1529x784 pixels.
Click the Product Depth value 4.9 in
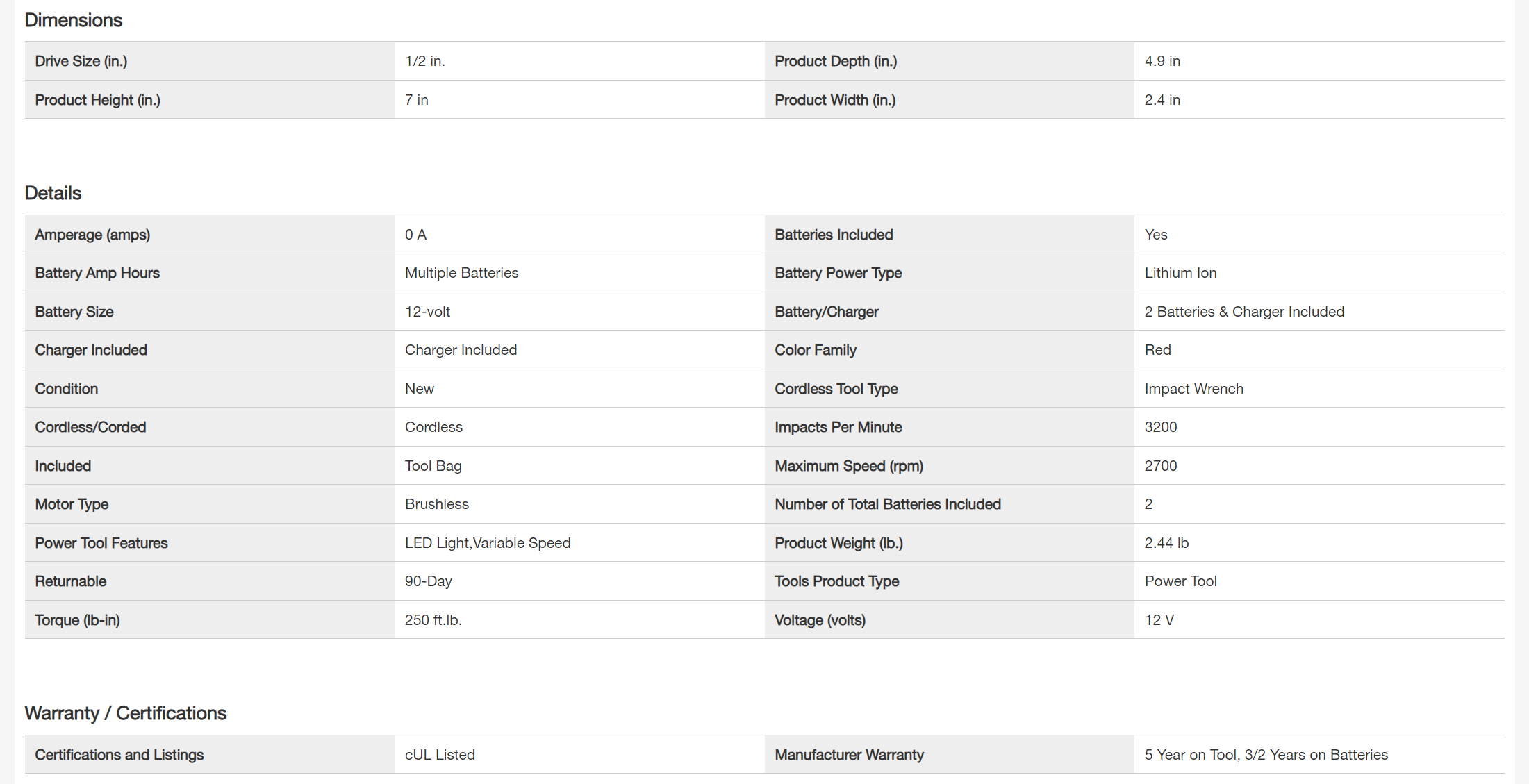1162,61
